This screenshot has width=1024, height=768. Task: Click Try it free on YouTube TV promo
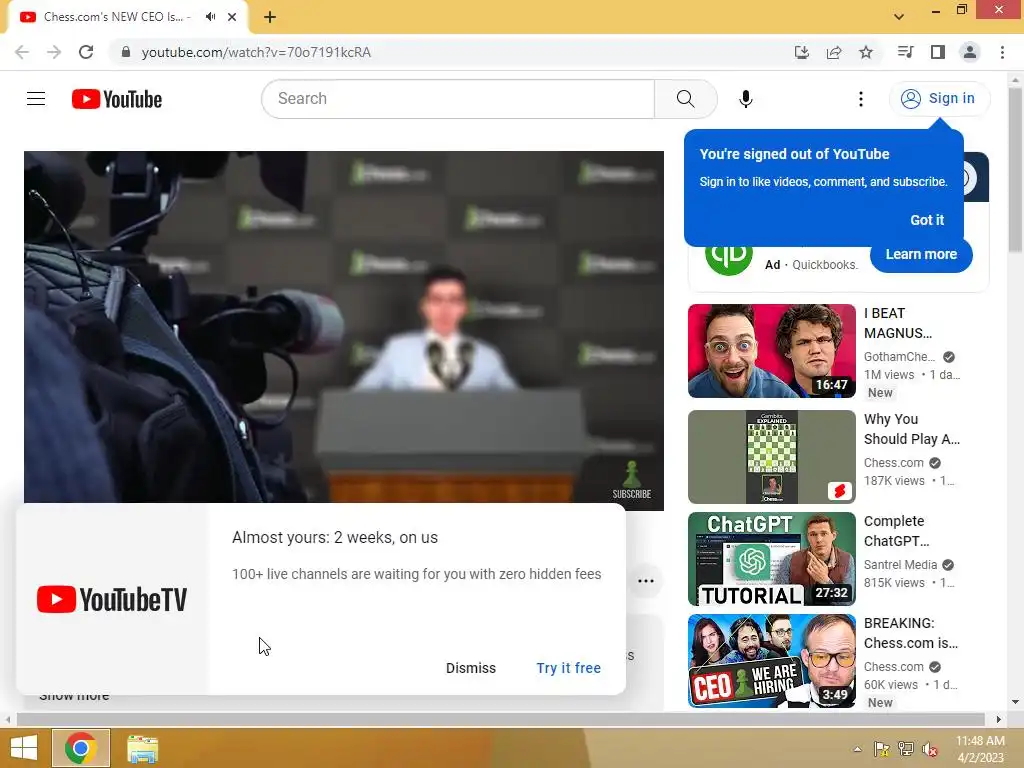pos(569,668)
